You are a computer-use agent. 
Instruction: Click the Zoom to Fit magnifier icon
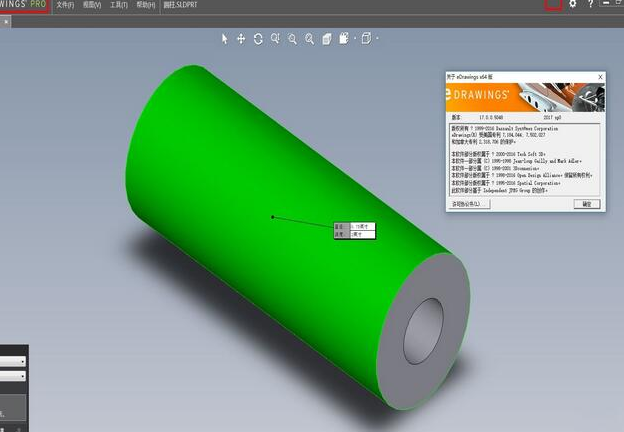point(275,39)
